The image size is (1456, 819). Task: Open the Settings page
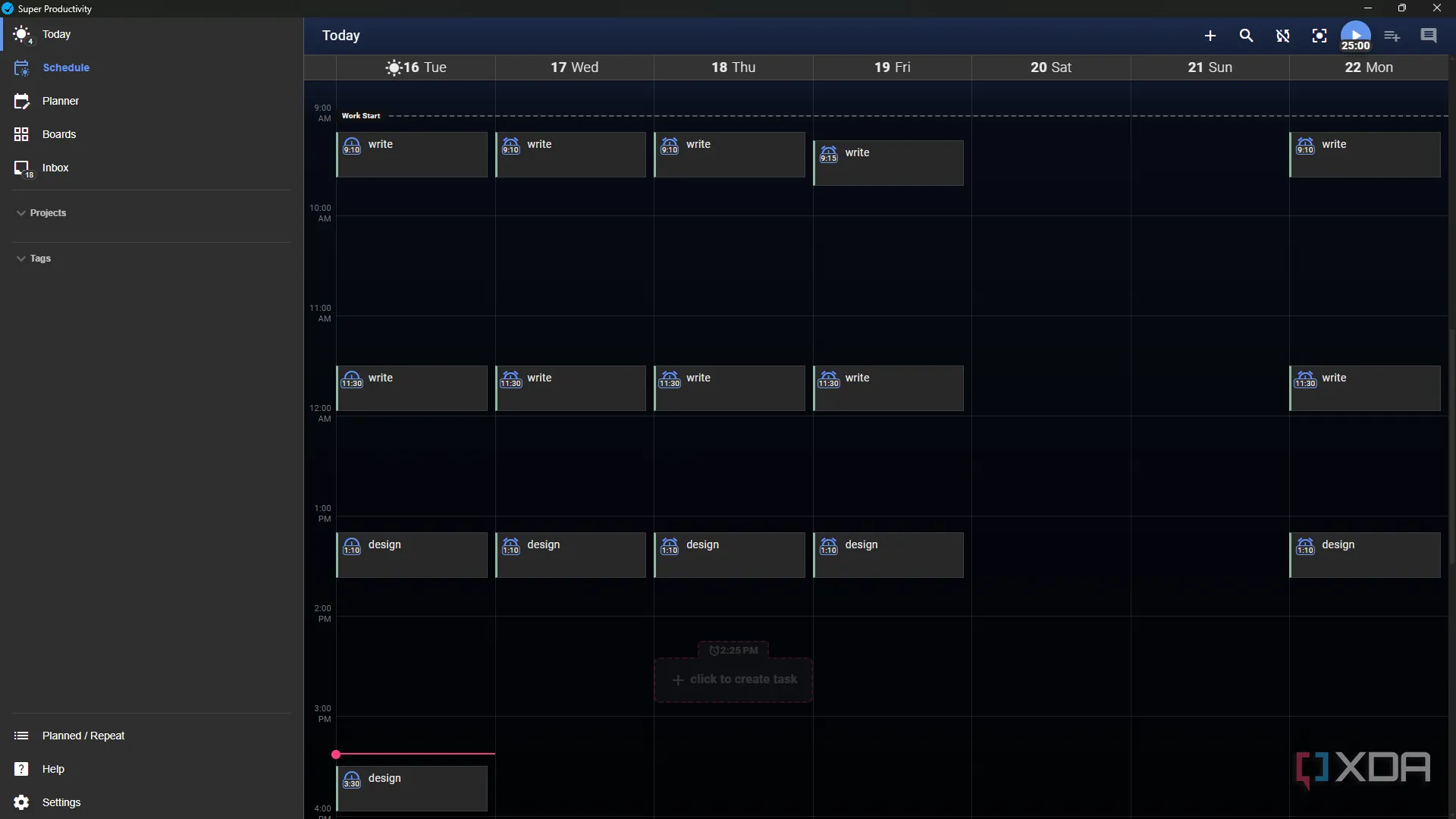61,802
